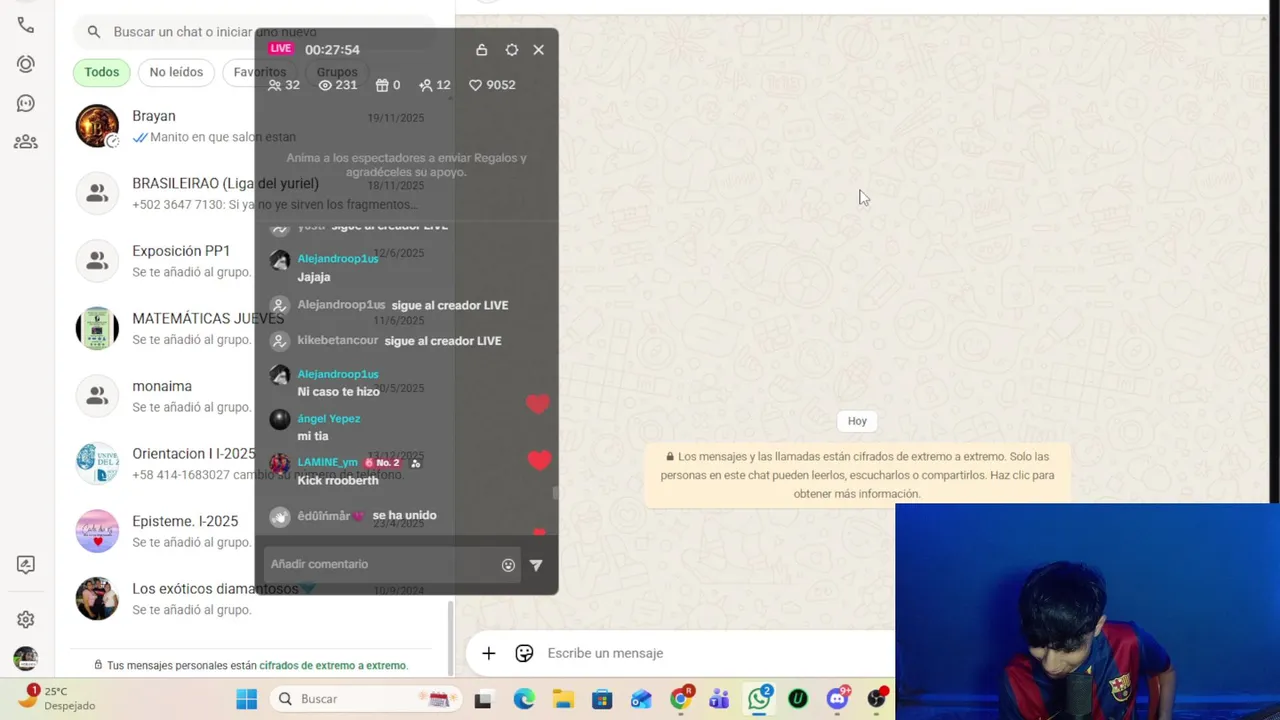The height and width of the screenshot is (720, 1280).
Task: Open the Communities icon in WhatsApp sidebar
Action: pos(26,142)
